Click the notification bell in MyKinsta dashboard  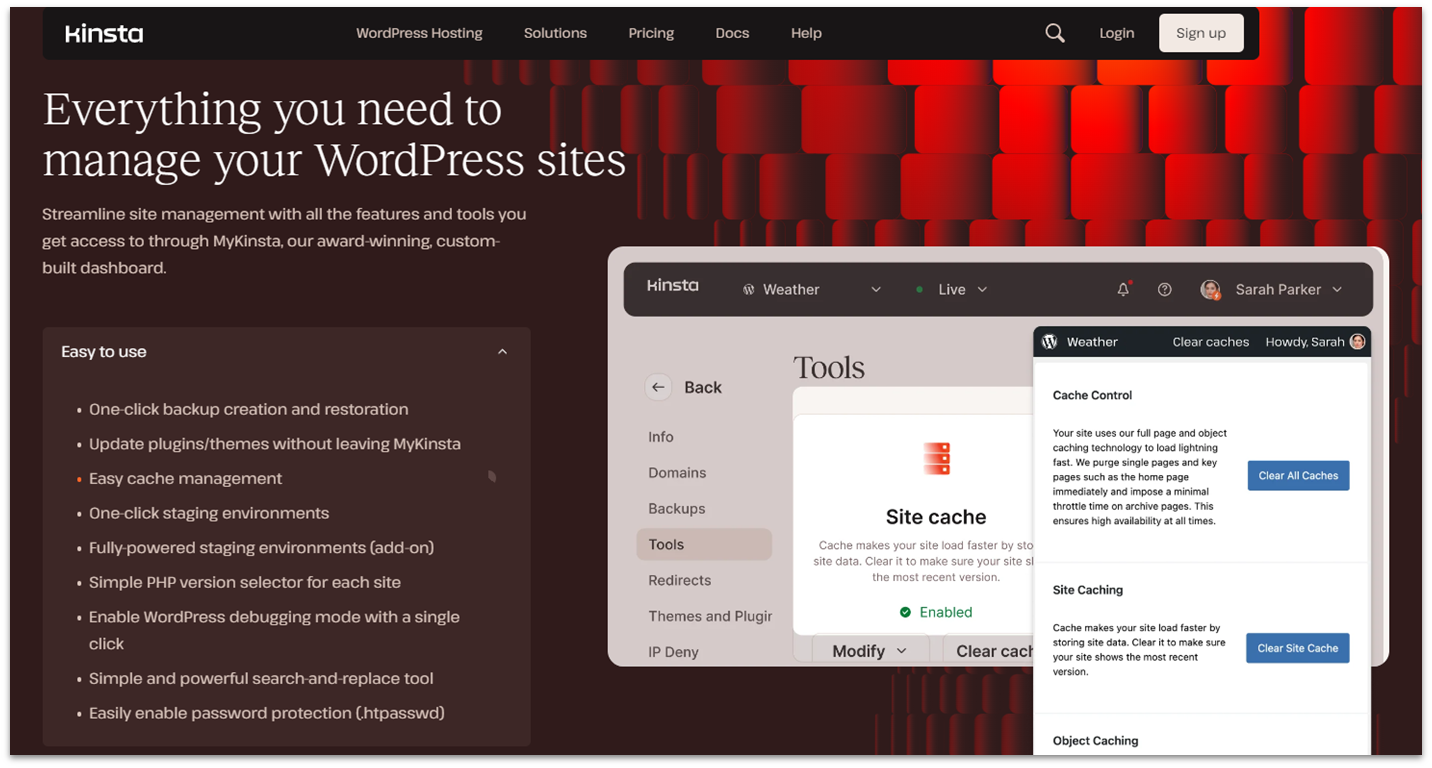(1123, 289)
